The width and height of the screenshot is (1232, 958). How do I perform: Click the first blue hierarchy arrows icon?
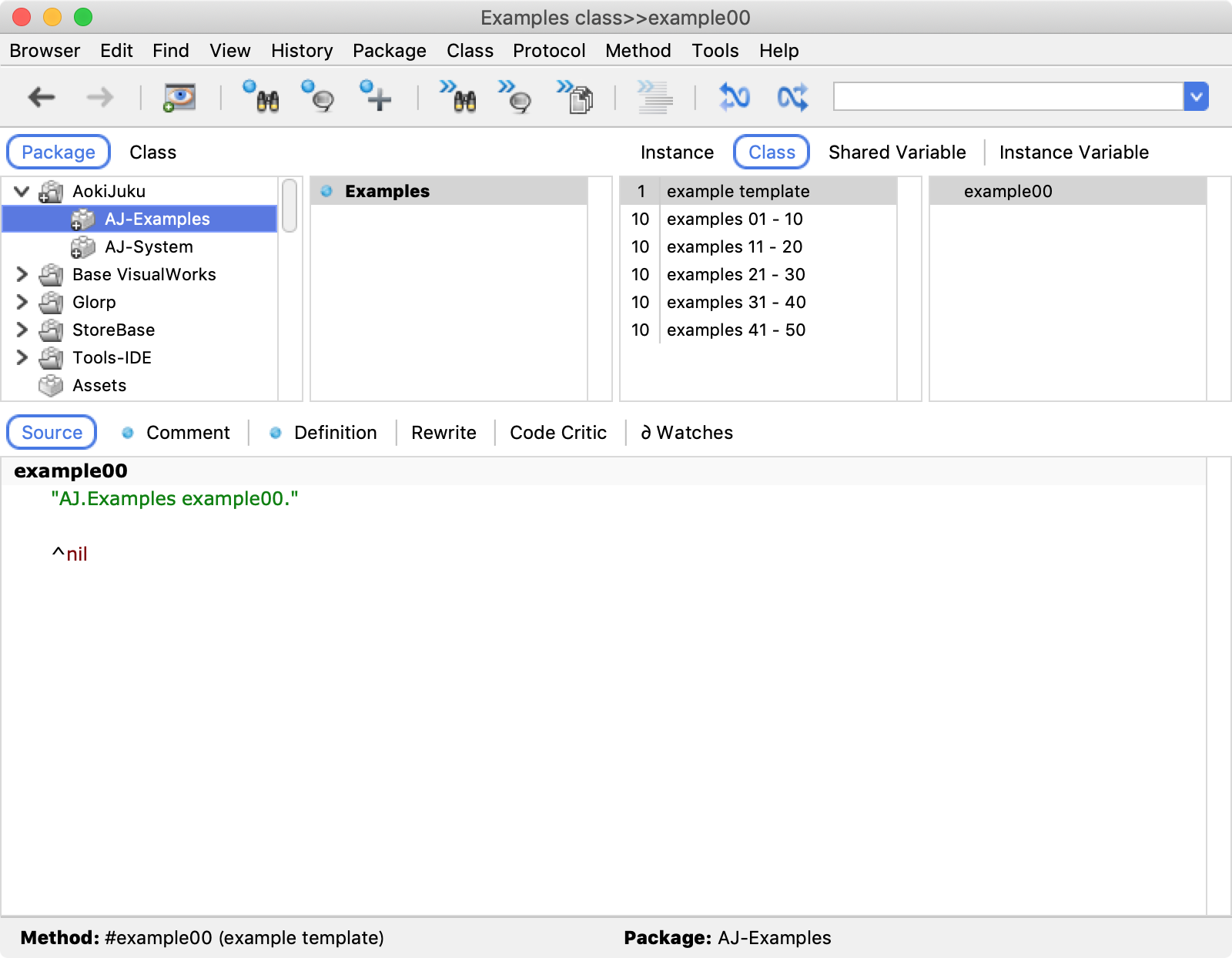tap(734, 97)
